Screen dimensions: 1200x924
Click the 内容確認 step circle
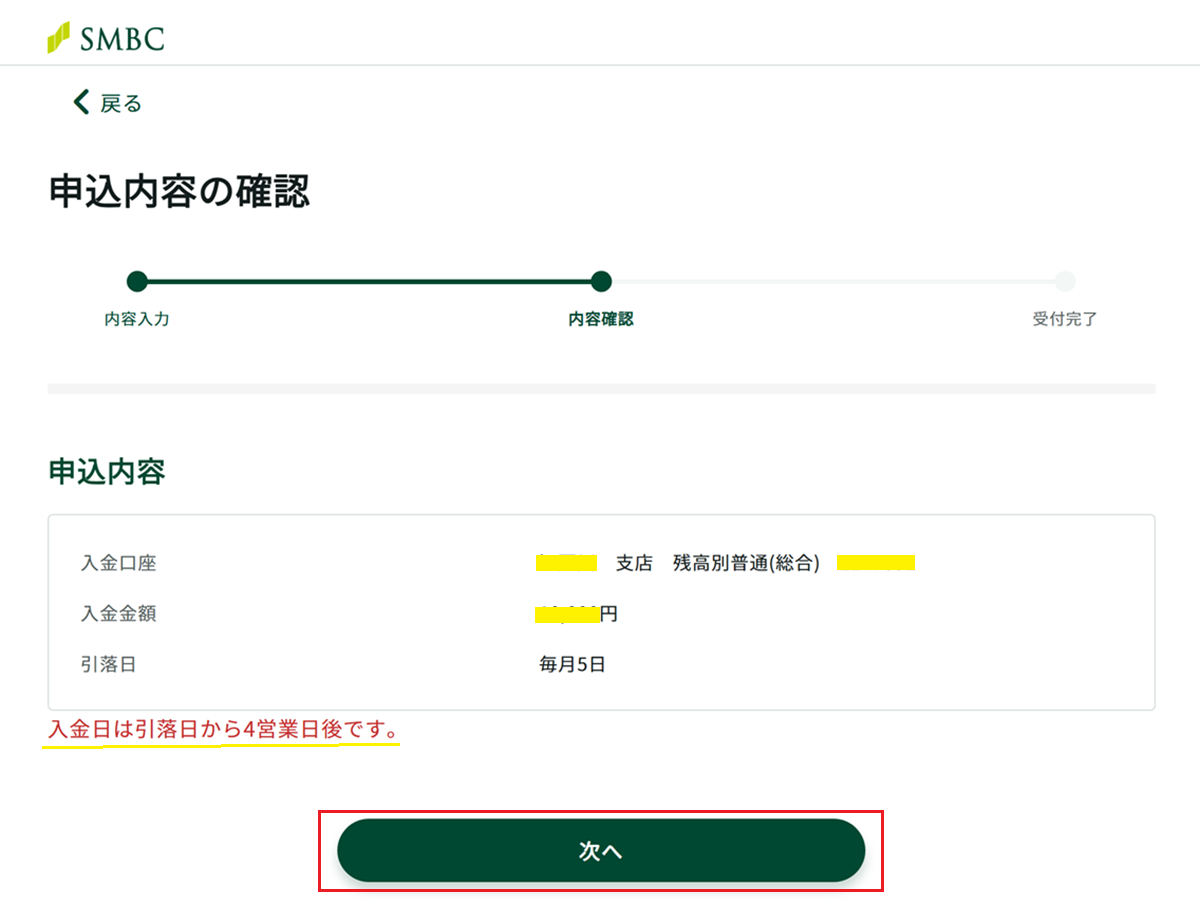(601, 281)
